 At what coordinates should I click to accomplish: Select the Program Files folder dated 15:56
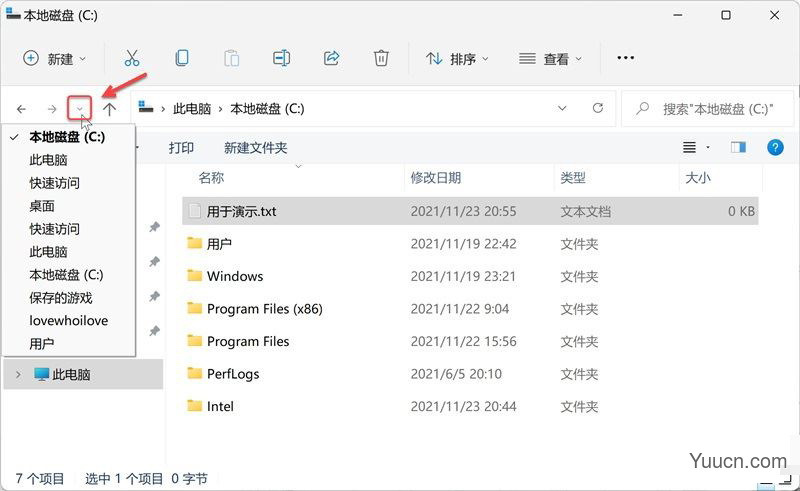click(470, 341)
